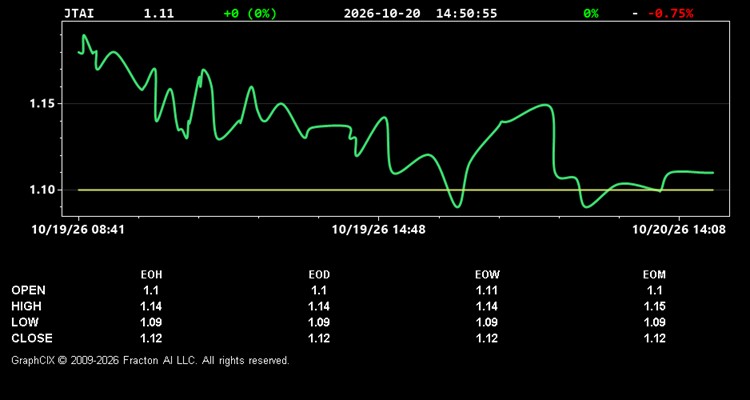Click the HIGH row label

pos(26,306)
